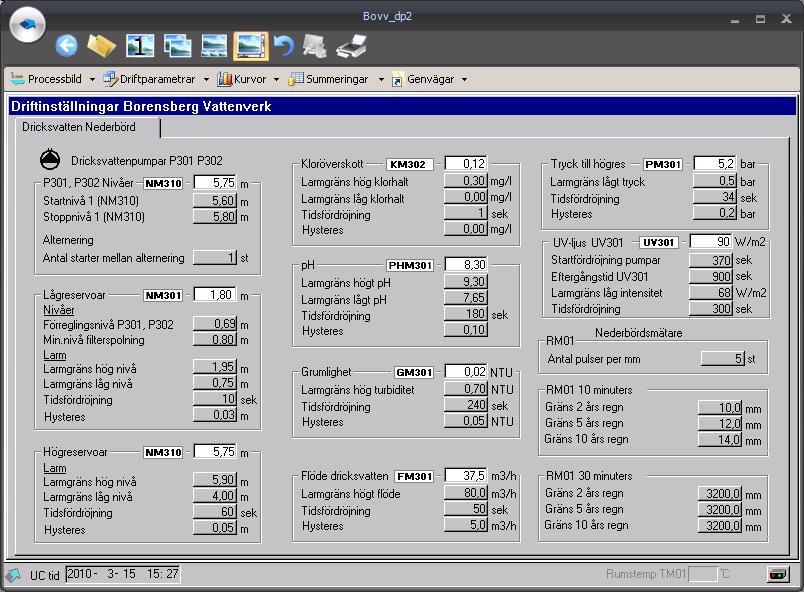Click the pump symbol beside Dricksvattenpumpar P301 P302

pyautogui.click(x=50, y=159)
